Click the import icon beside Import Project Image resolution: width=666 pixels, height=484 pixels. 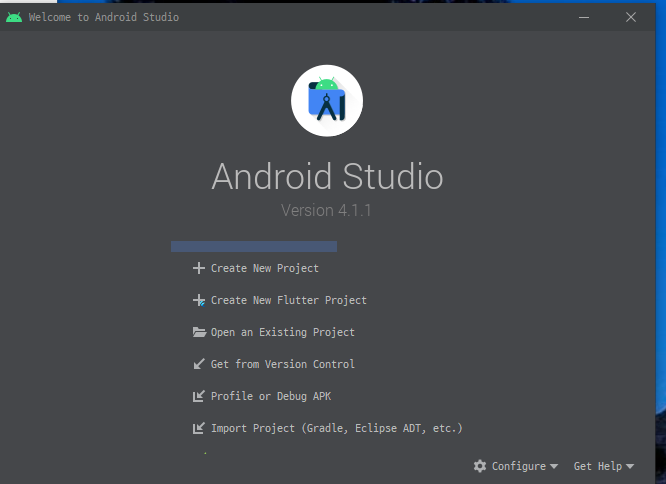click(x=198, y=428)
